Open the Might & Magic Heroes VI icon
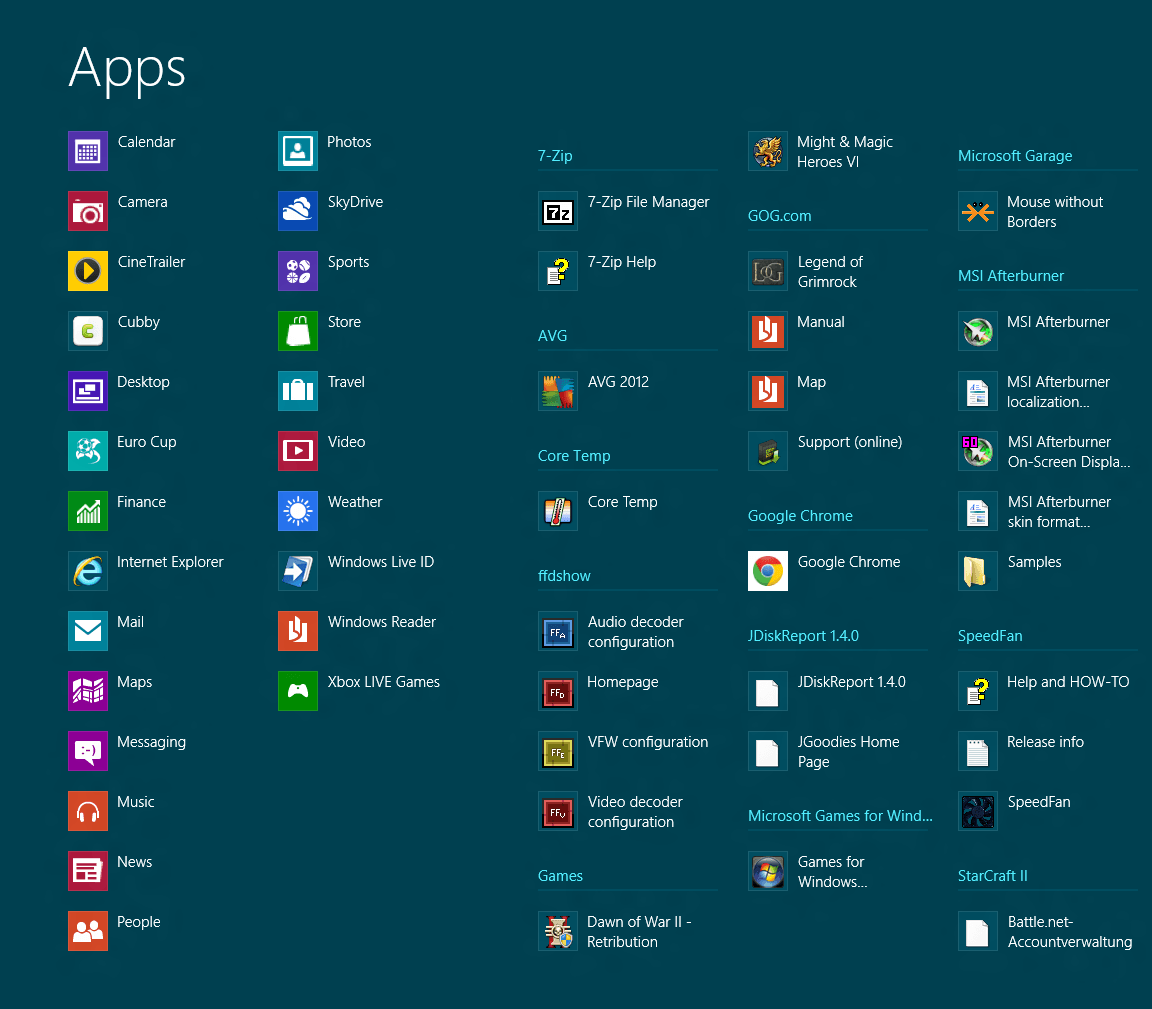The image size is (1152, 1009). coord(768,151)
